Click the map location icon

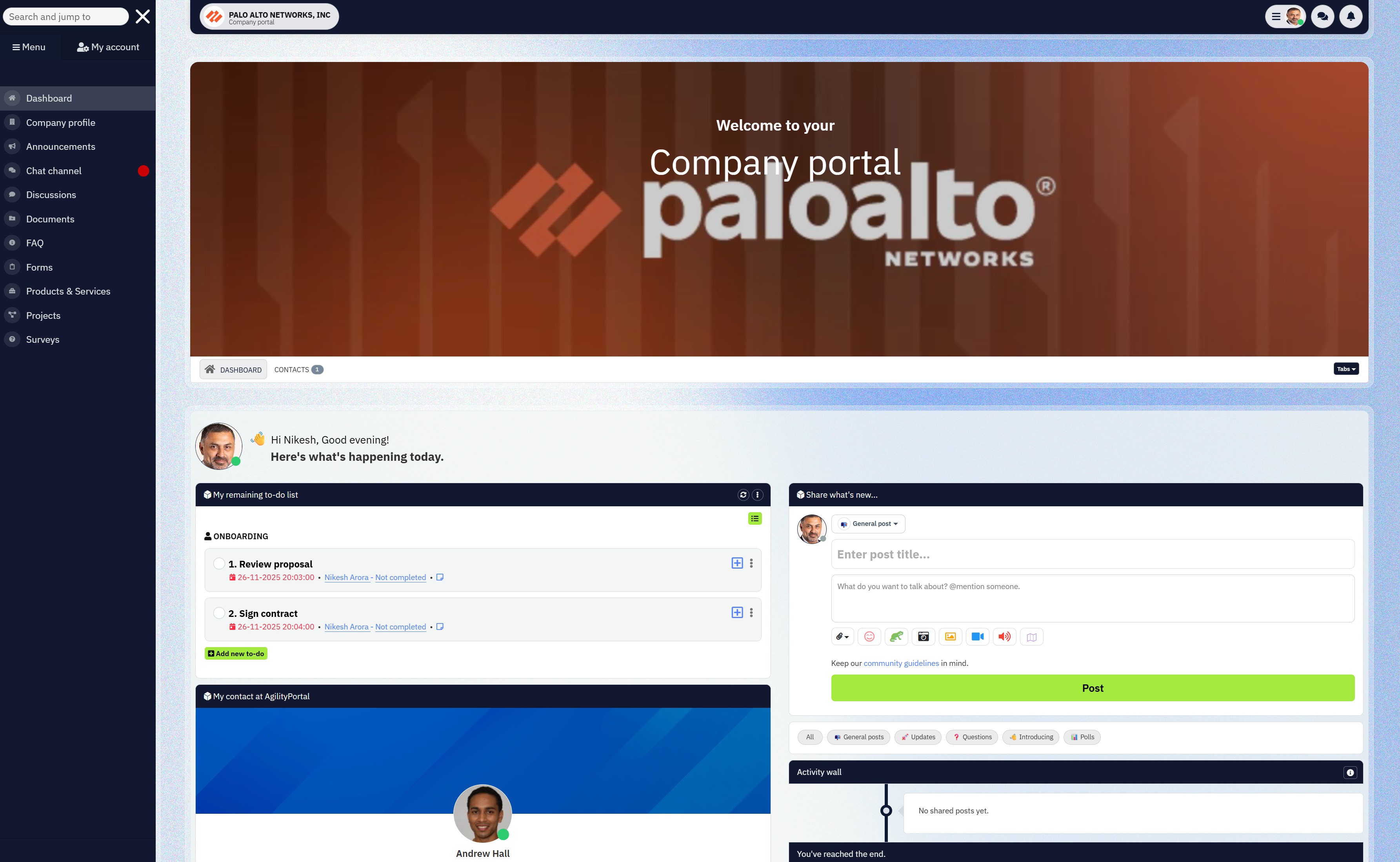pos(1031,637)
